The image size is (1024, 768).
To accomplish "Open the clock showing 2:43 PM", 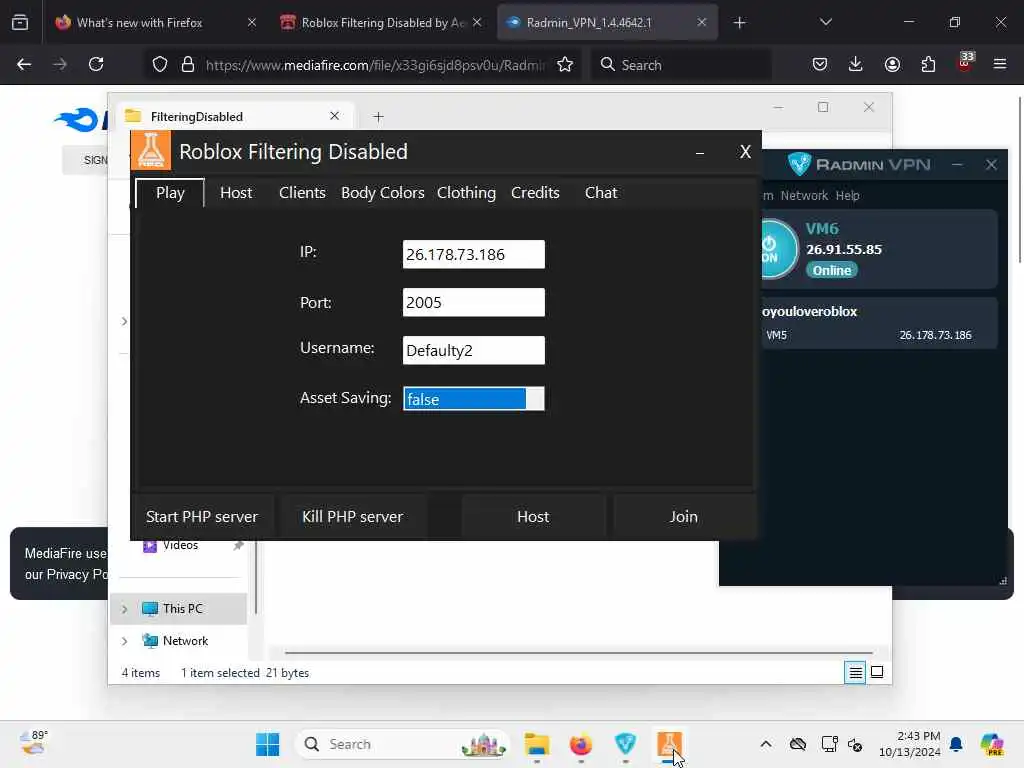I will pyautogui.click(x=909, y=744).
